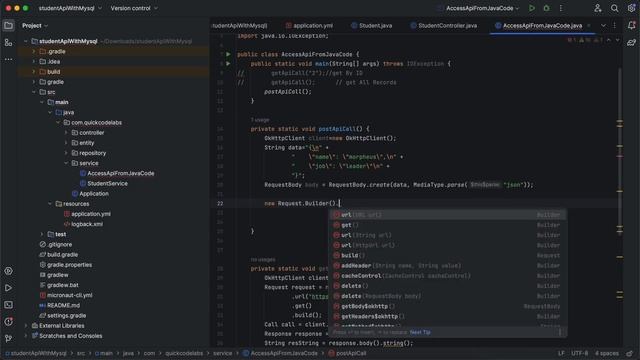Expand the build folder

coord(34,72)
